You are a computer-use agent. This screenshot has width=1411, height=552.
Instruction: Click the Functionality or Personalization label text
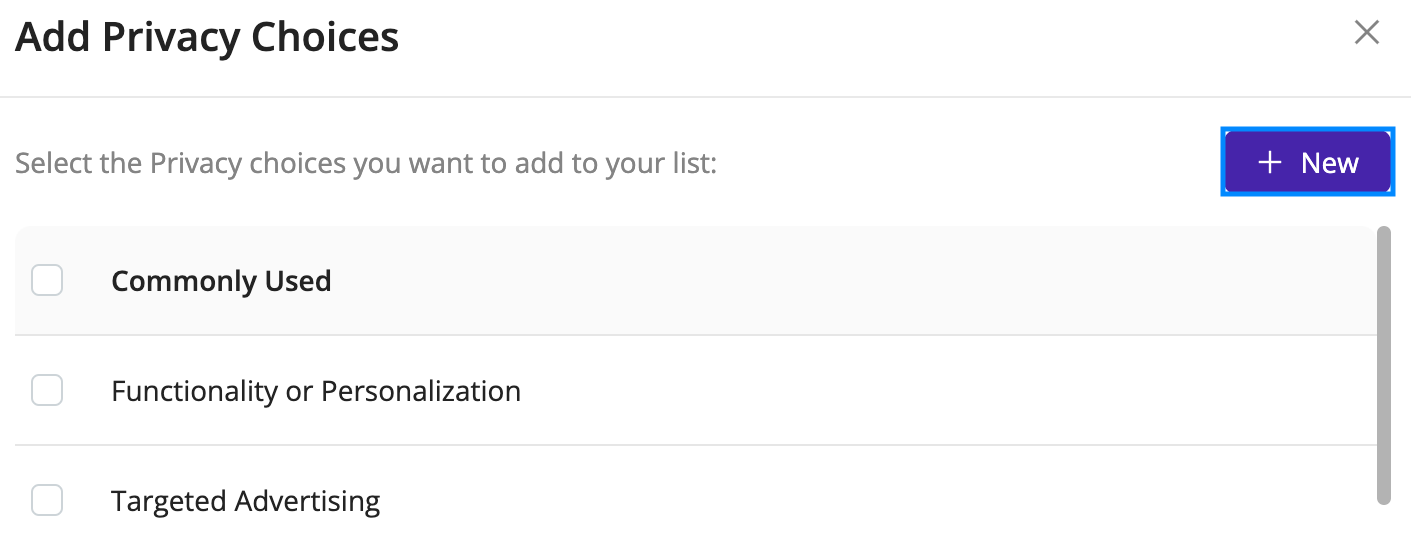point(316,391)
